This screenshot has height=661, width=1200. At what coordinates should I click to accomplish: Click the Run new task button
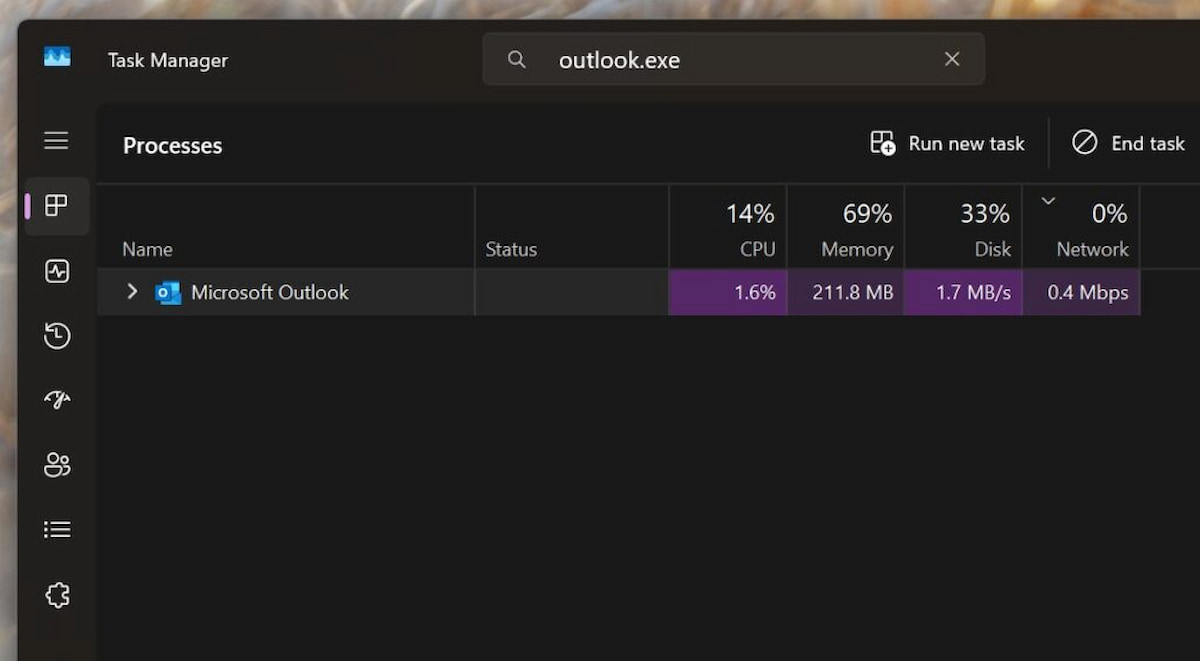[946, 143]
